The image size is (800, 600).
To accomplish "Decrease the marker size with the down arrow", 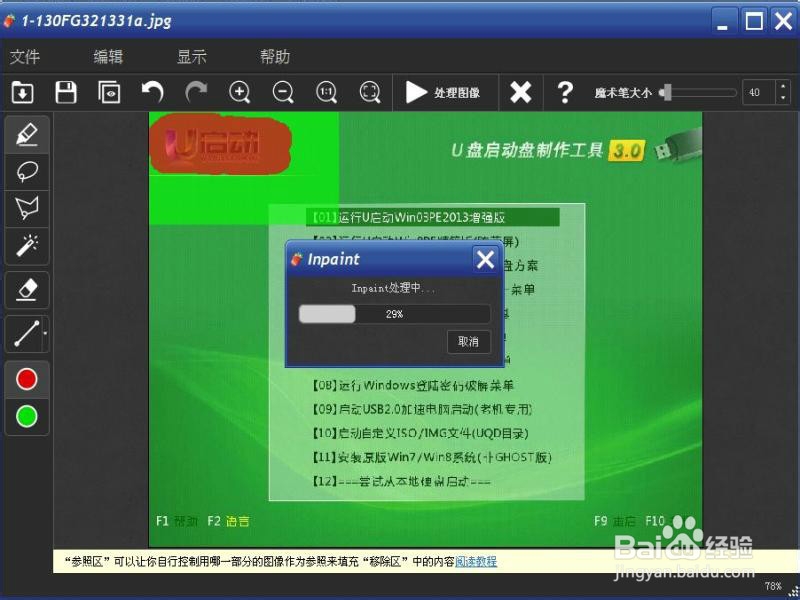I will [783, 98].
